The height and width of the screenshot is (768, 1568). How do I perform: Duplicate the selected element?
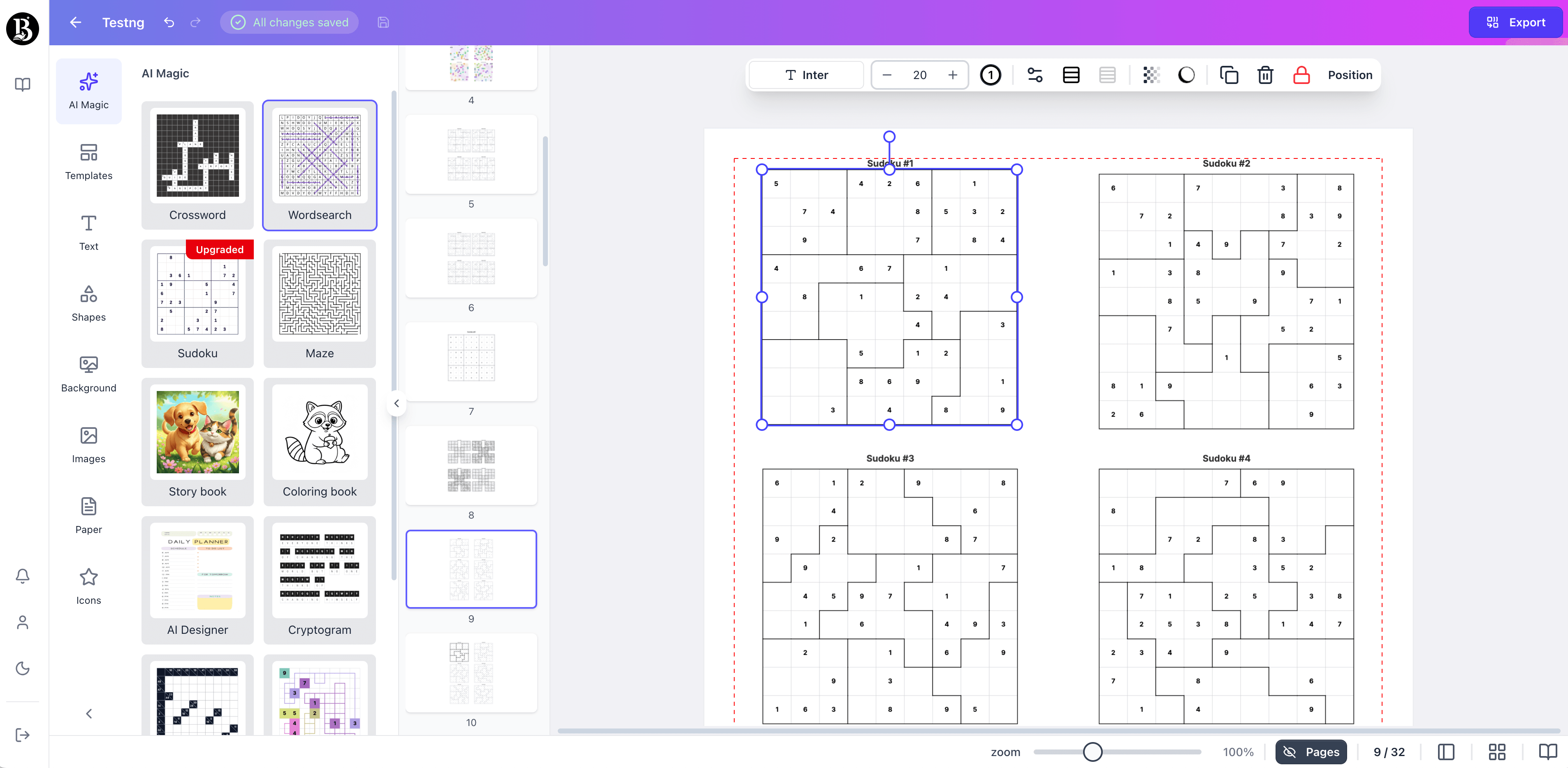[1228, 75]
